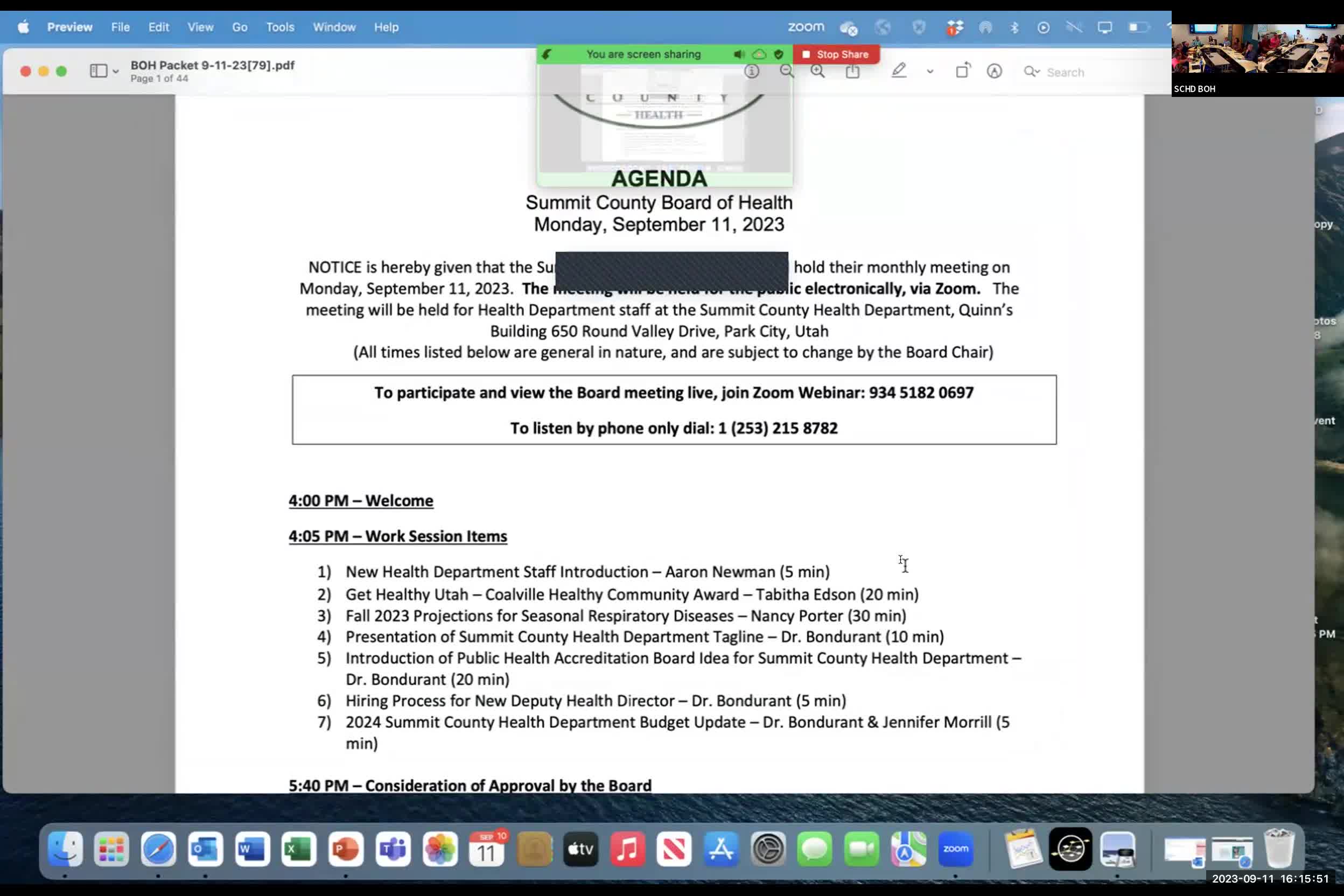Click green security shield in sharing bar

pos(779,54)
